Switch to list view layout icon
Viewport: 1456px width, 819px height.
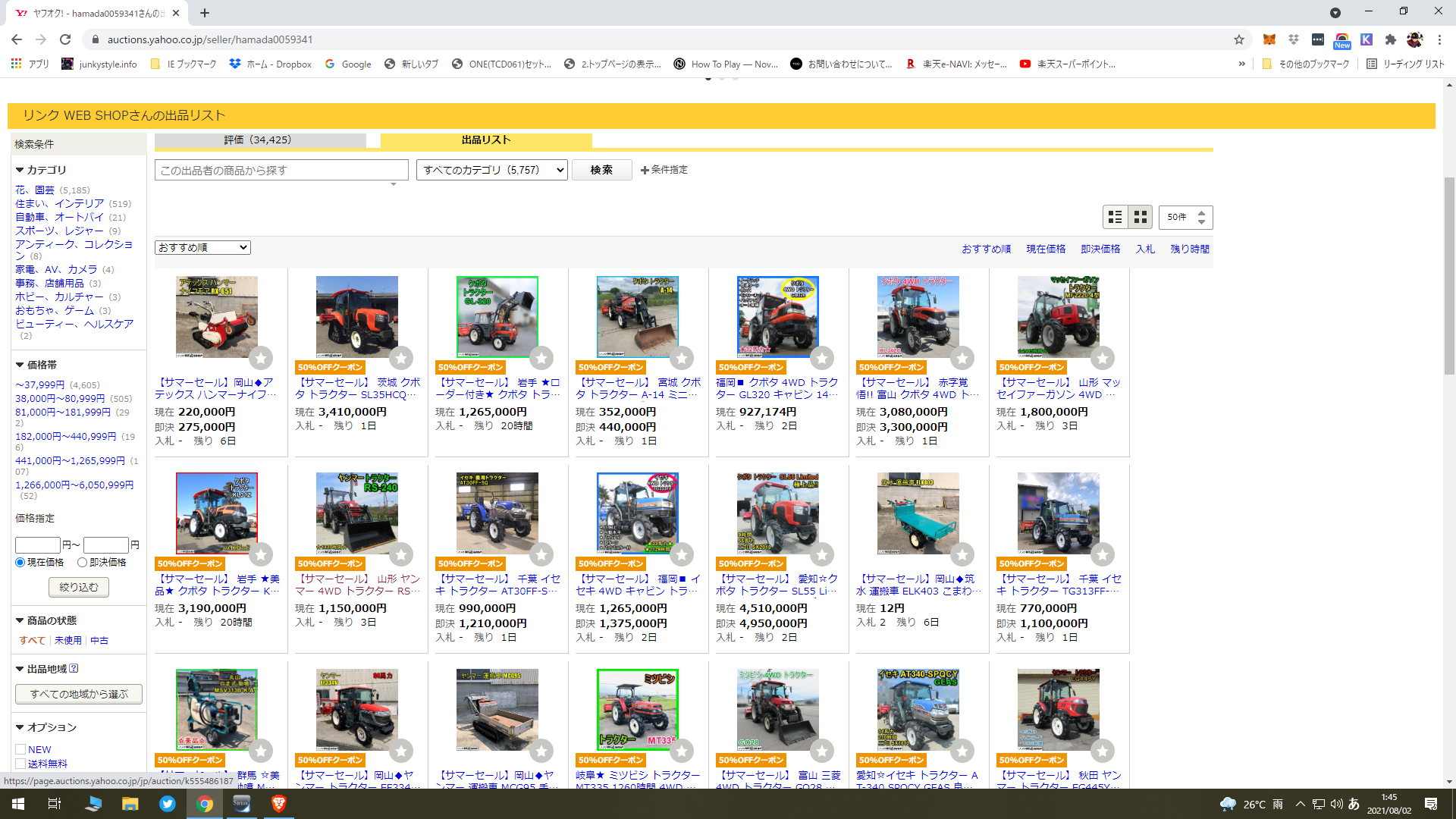(x=1115, y=218)
